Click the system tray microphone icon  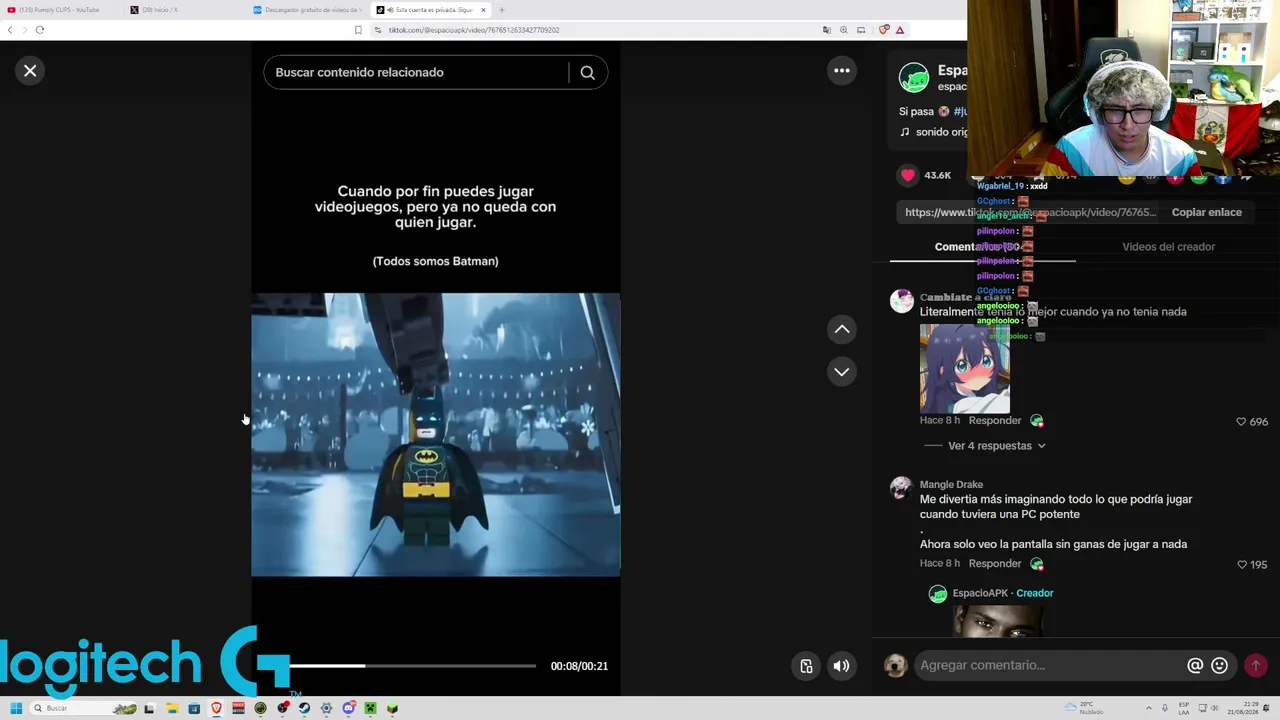click(1164, 708)
